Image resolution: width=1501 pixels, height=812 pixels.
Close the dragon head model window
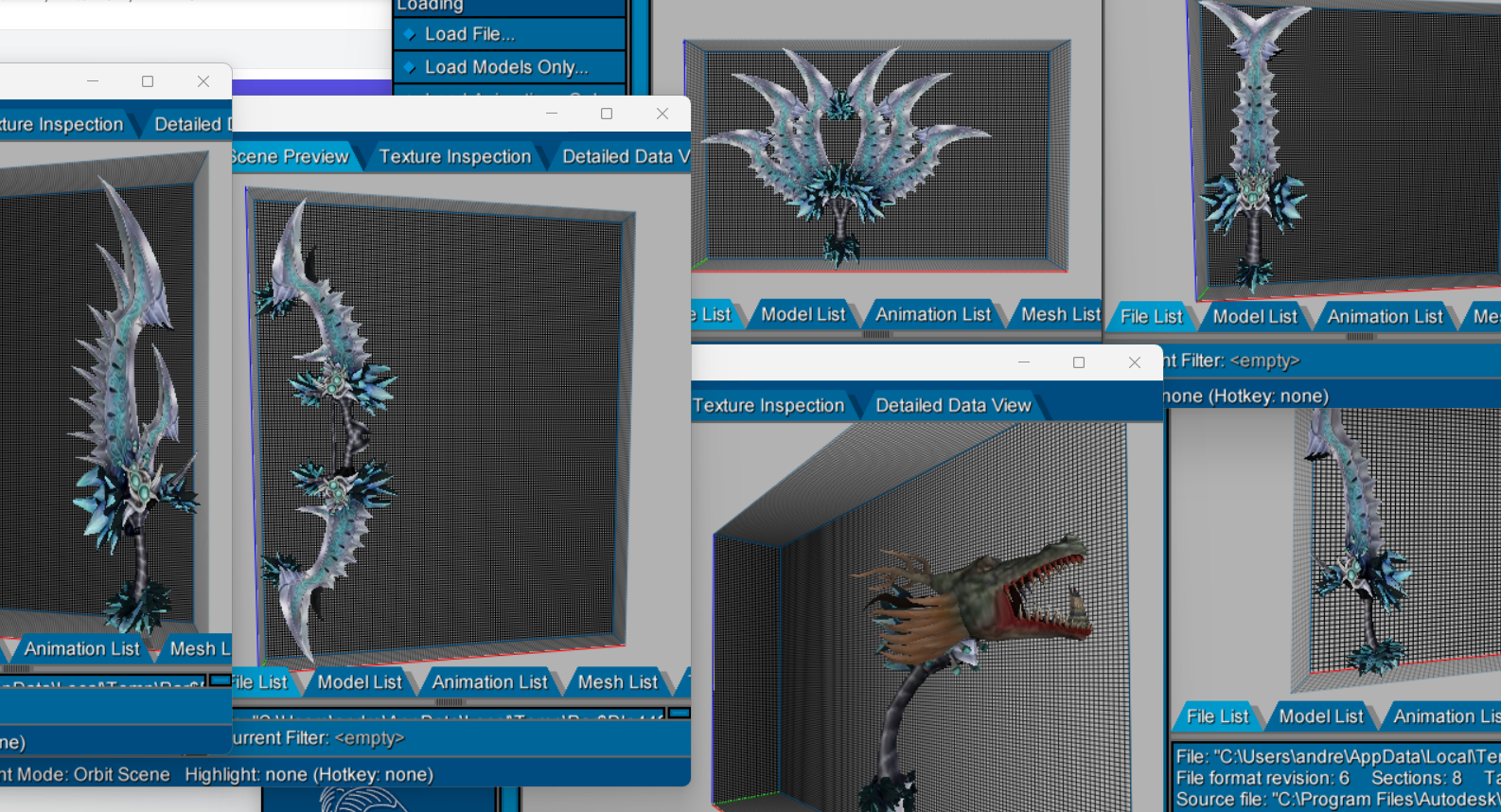pyautogui.click(x=1134, y=362)
